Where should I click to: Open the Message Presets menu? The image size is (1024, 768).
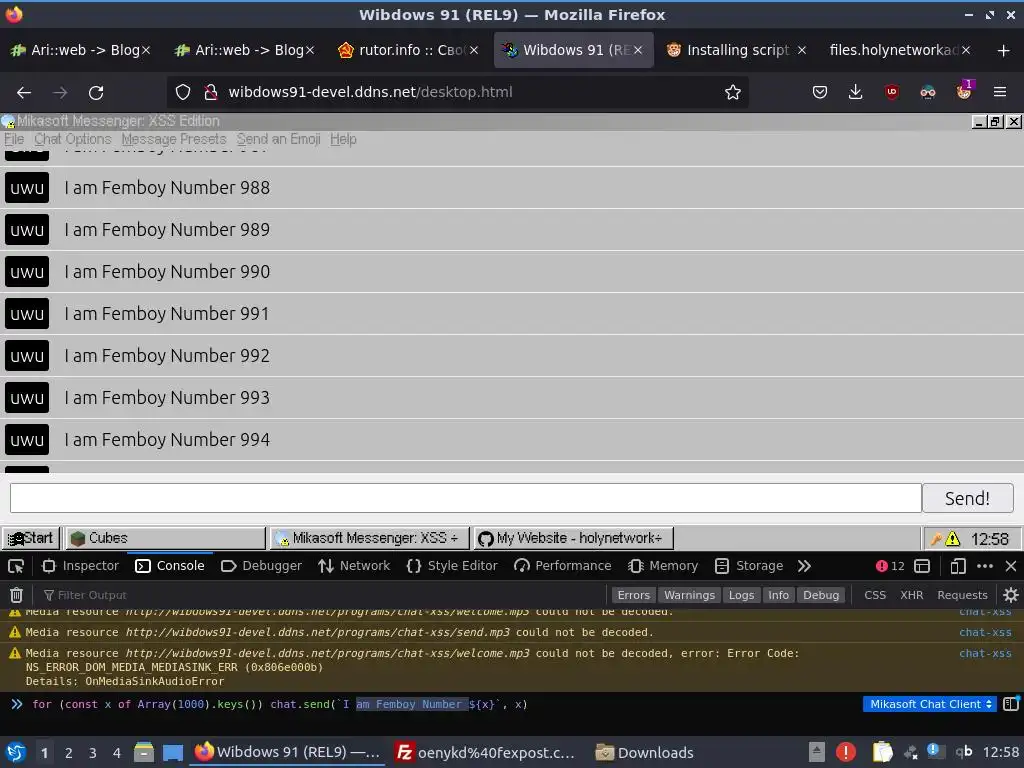click(x=174, y=139)
